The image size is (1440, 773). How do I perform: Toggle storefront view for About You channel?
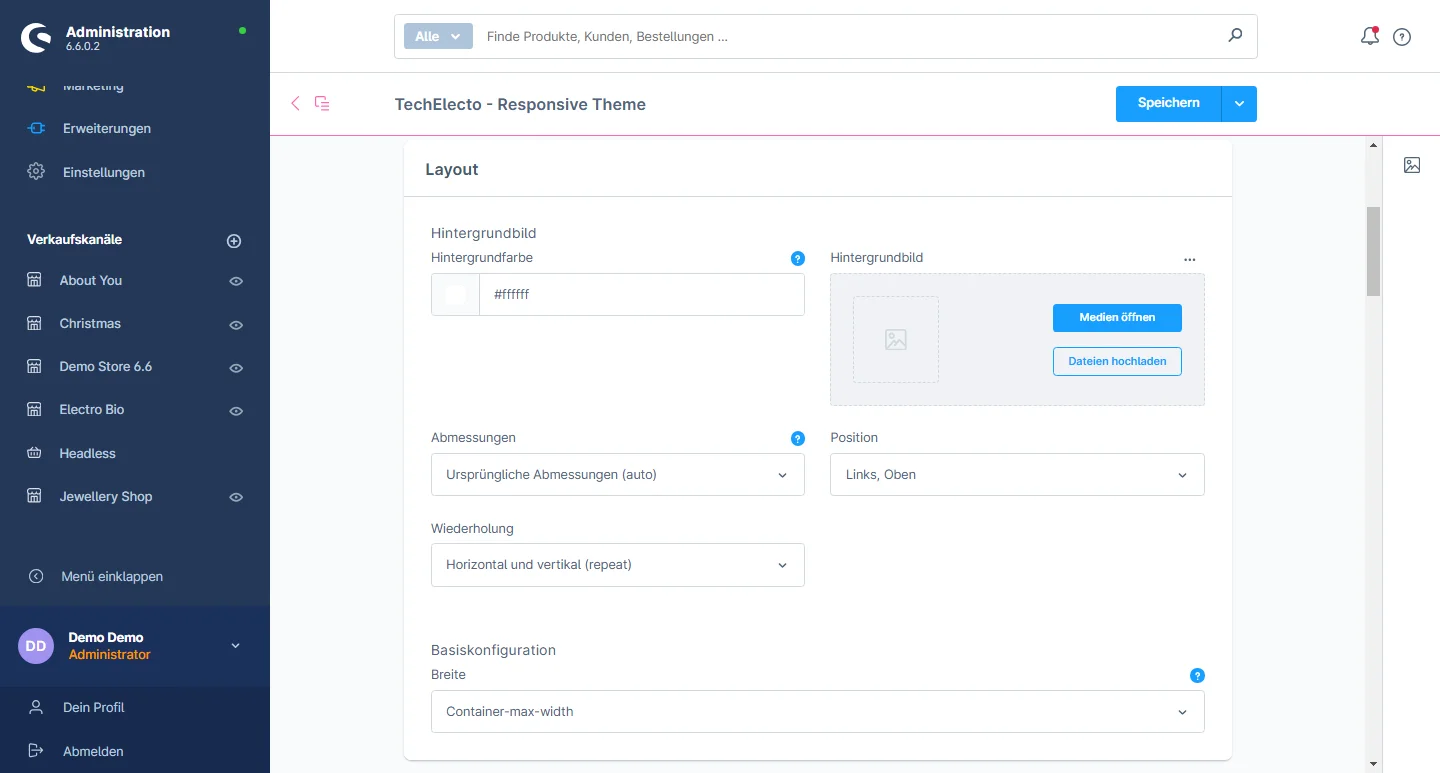pos(236,282)
